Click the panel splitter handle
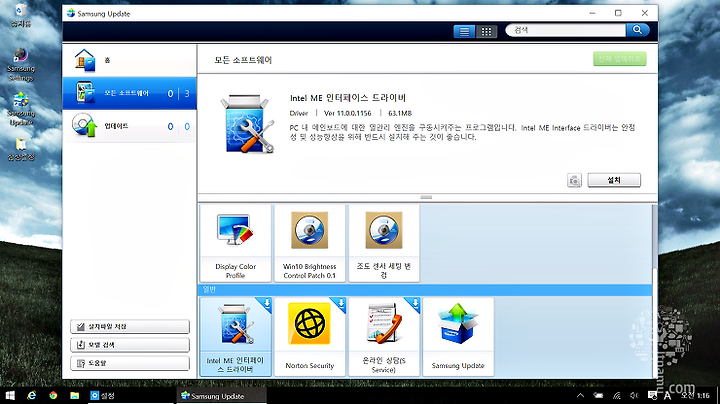Image resolution: width=720 pixels, height=404 pixels. [426, 197]
